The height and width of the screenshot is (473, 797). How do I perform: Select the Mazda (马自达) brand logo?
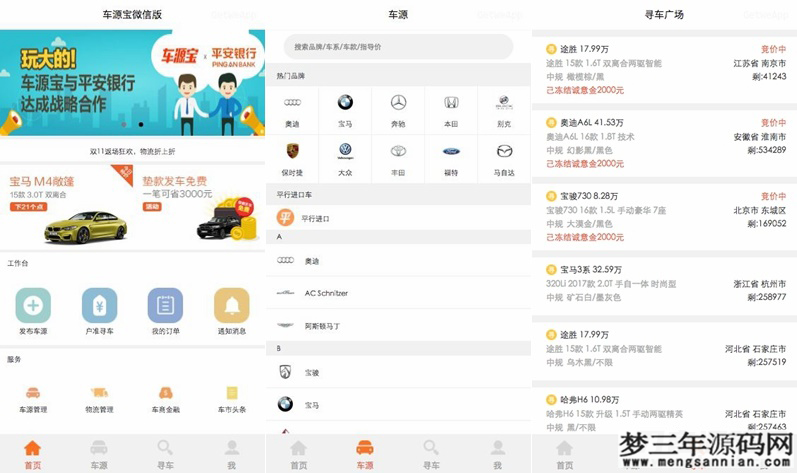point(504,151)
